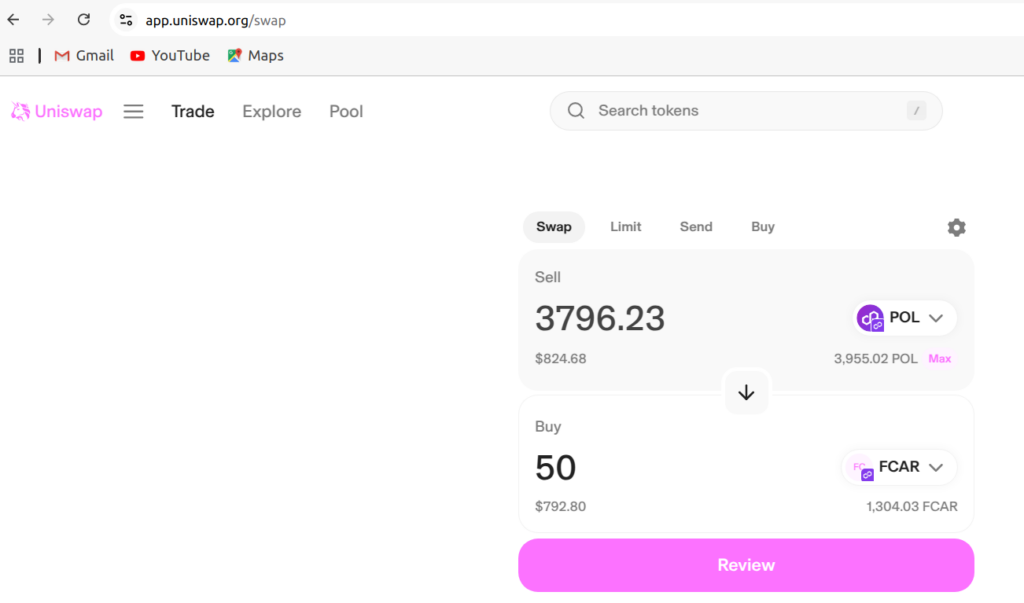Open the Gmail bookmark

84,56
